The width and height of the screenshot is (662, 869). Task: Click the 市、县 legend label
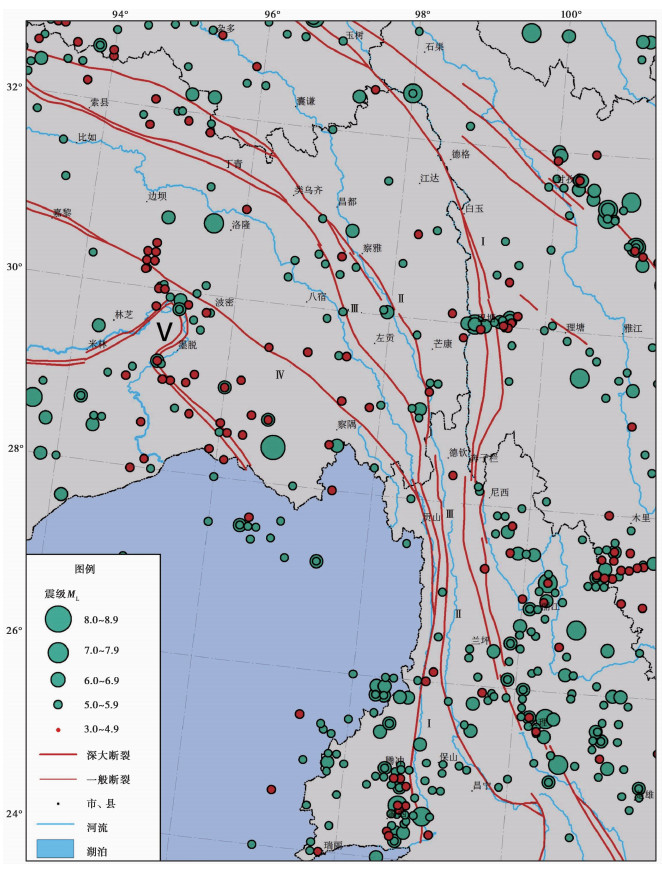click(x=101, y=804)
